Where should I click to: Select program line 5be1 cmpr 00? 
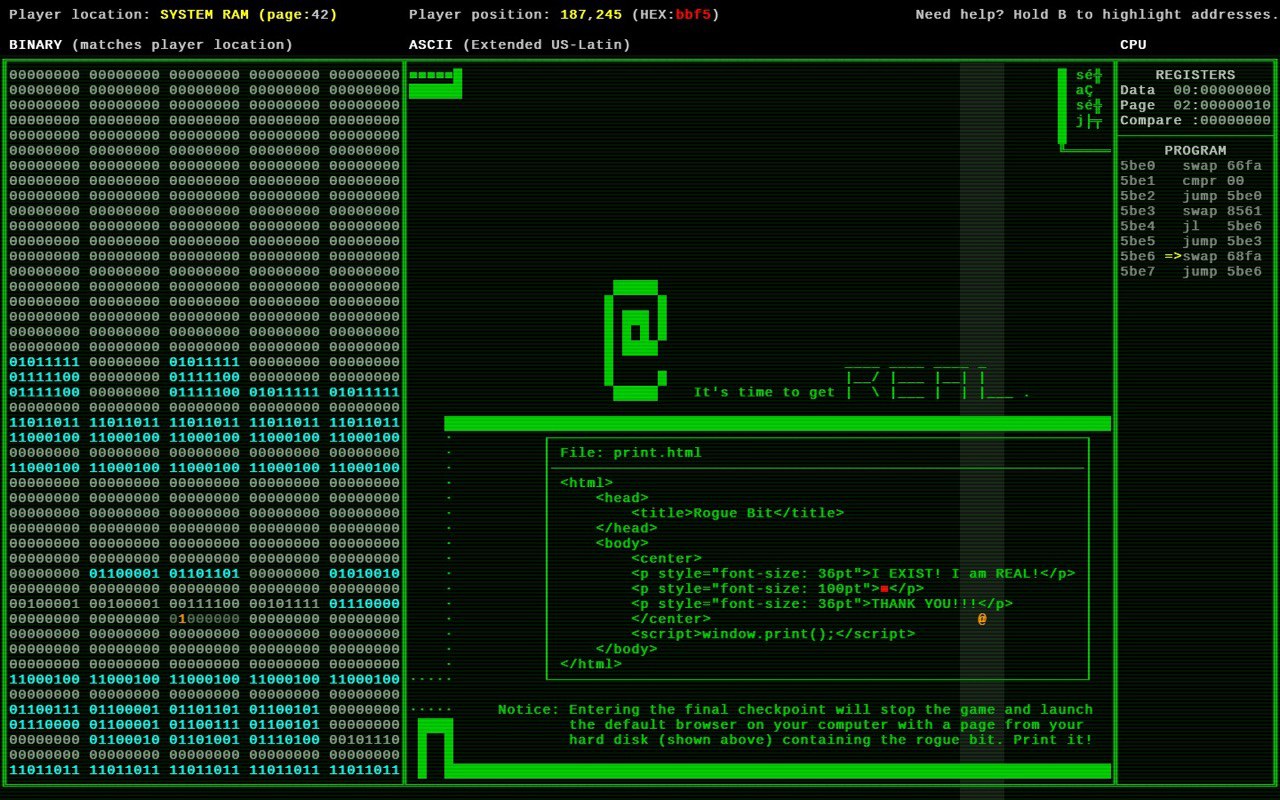(1182, 181)
